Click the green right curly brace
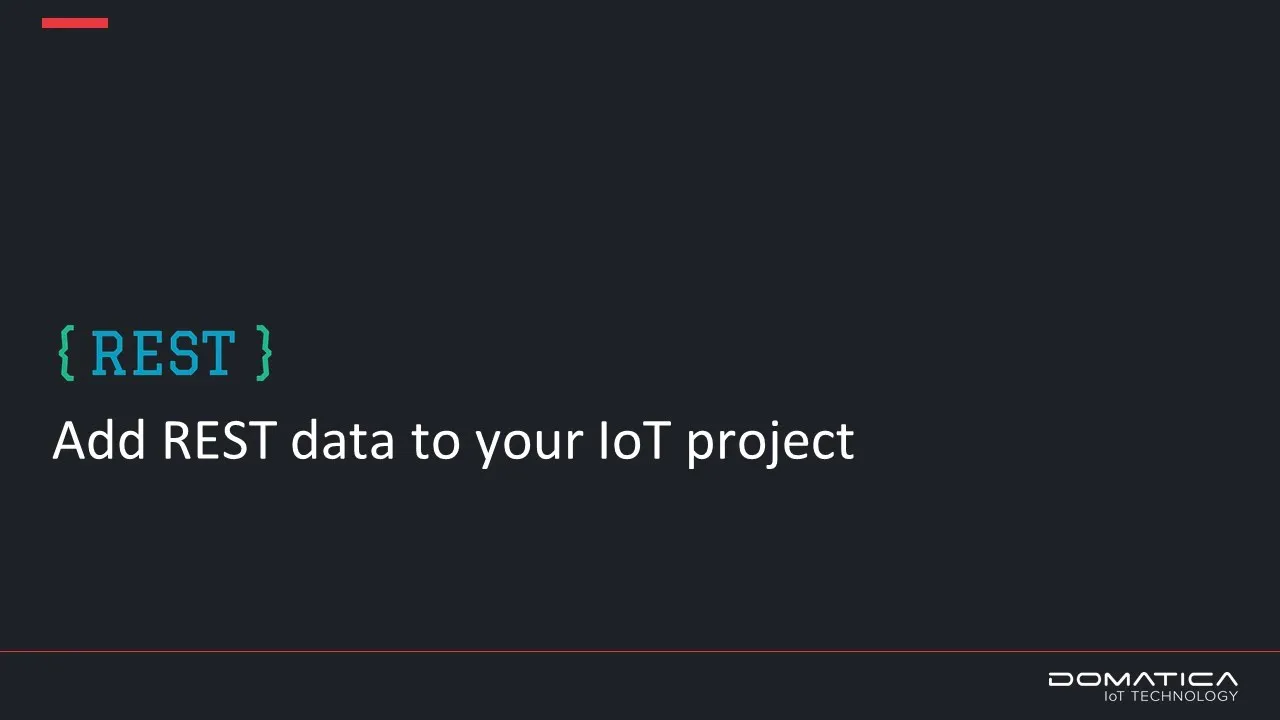Viewport: 1280px width, 720px height. [263, 353]
